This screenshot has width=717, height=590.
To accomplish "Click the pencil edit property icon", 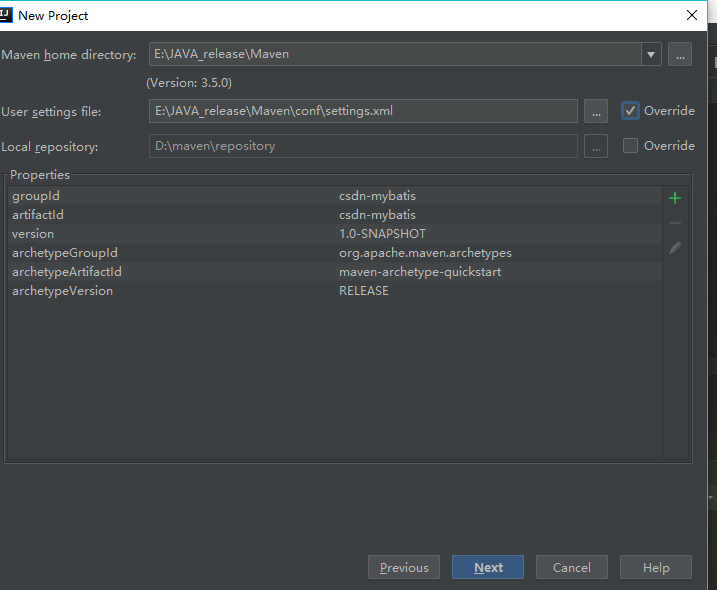I will [x=675, y=248].
